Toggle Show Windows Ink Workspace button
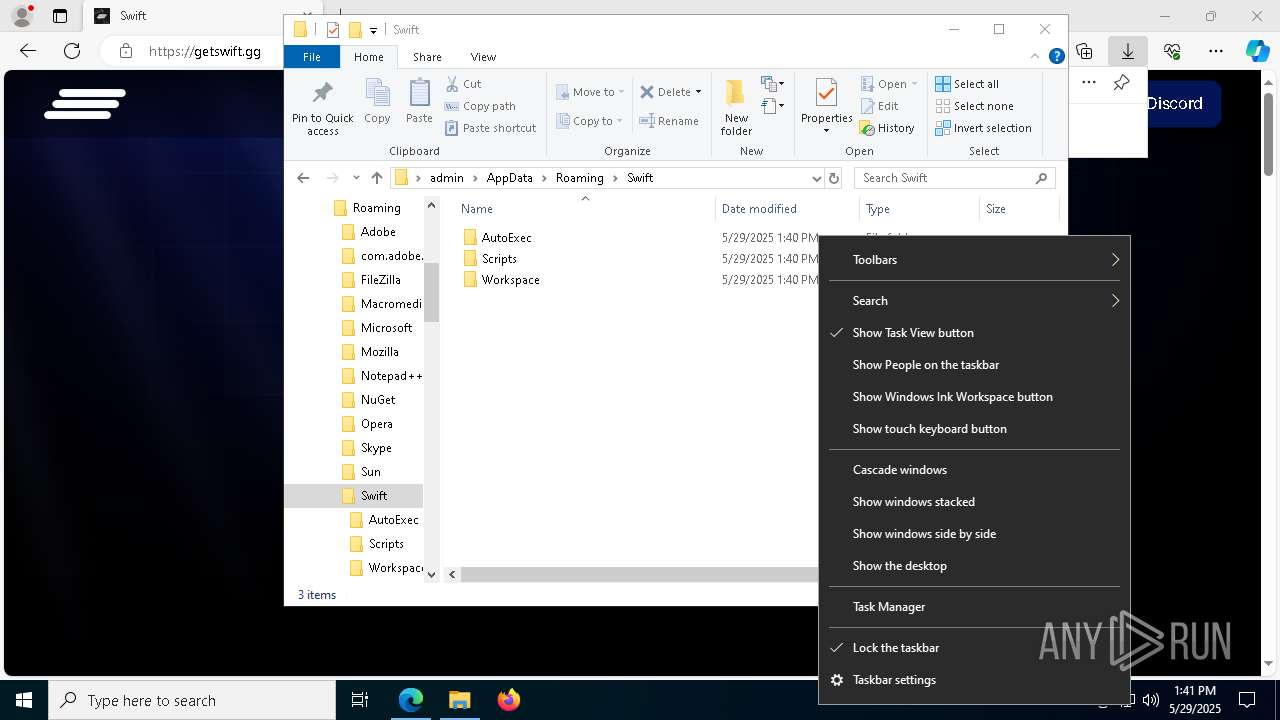The image size is (1280, 720). pyautogui.click(x=974, y=397)
